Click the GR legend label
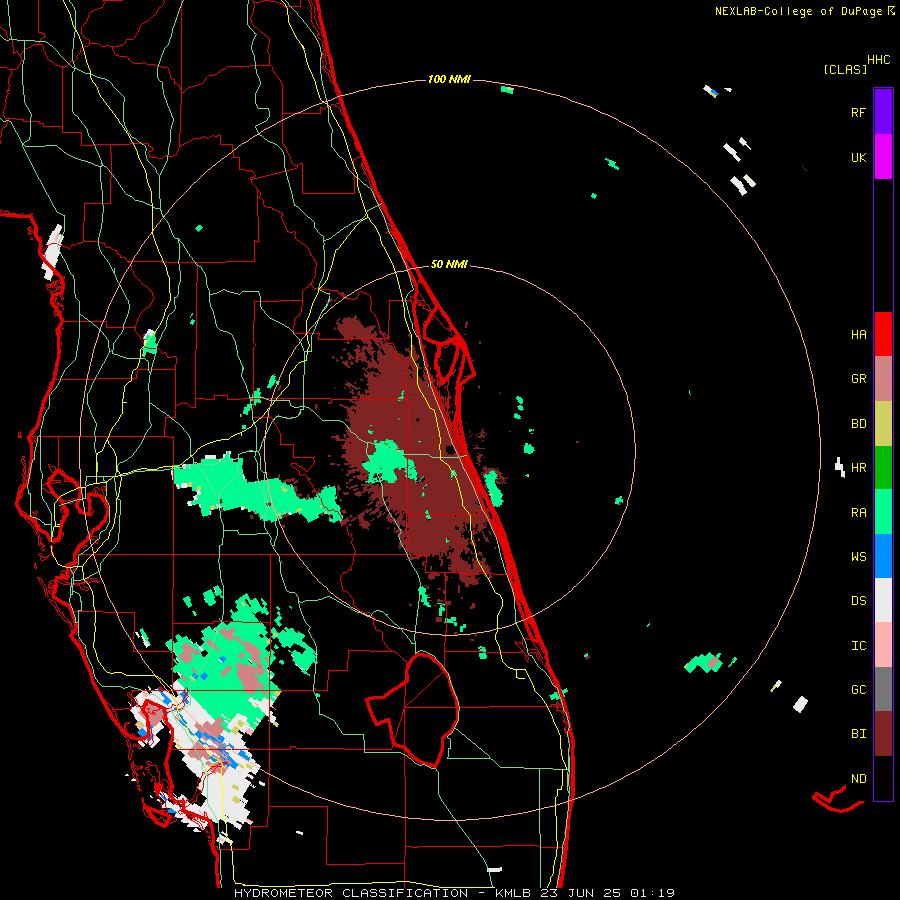 click(x=858, y=379)
